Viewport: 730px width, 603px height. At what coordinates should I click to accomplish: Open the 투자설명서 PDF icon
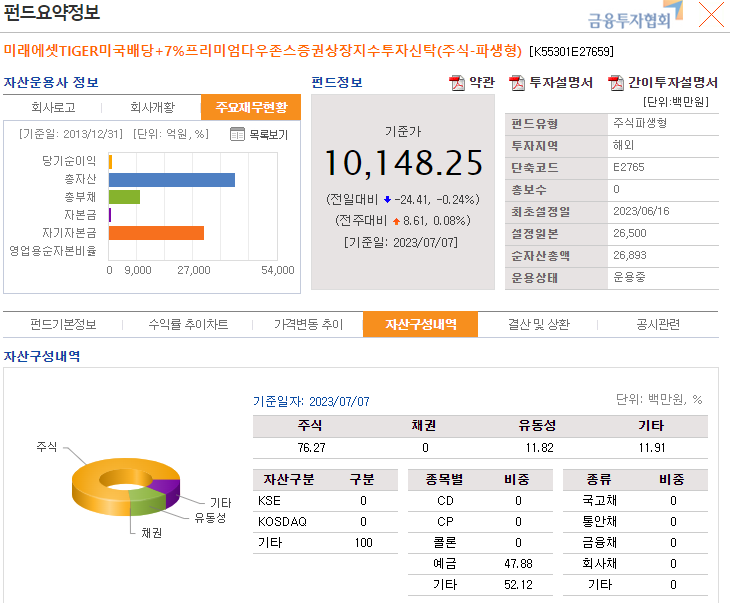click(x=517, y=83)
